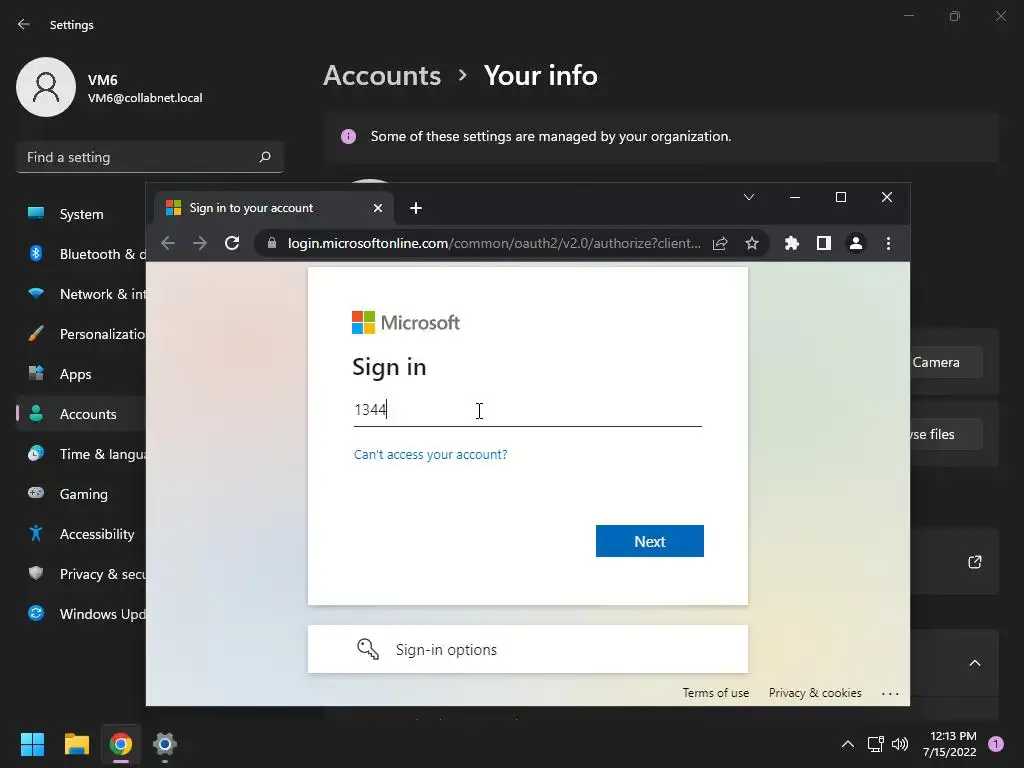Click Terms of use link
This screenshot has height=768, width=1024.
click(x=716, y=693)
